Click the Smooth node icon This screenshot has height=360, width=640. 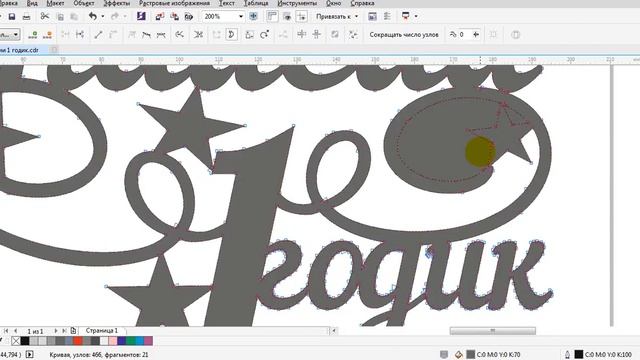pos(146,35)
